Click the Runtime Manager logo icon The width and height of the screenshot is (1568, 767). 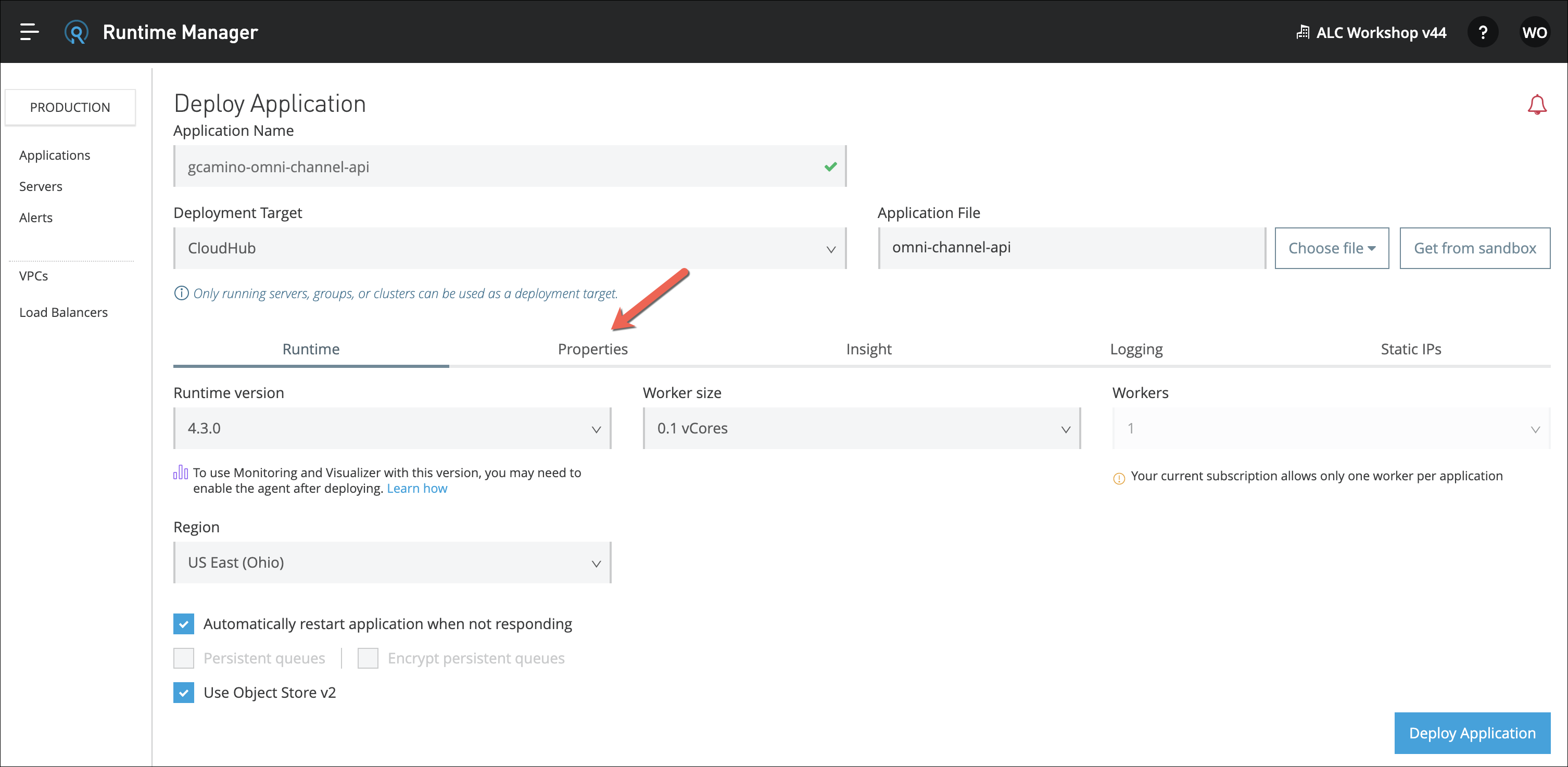[77, 32]
